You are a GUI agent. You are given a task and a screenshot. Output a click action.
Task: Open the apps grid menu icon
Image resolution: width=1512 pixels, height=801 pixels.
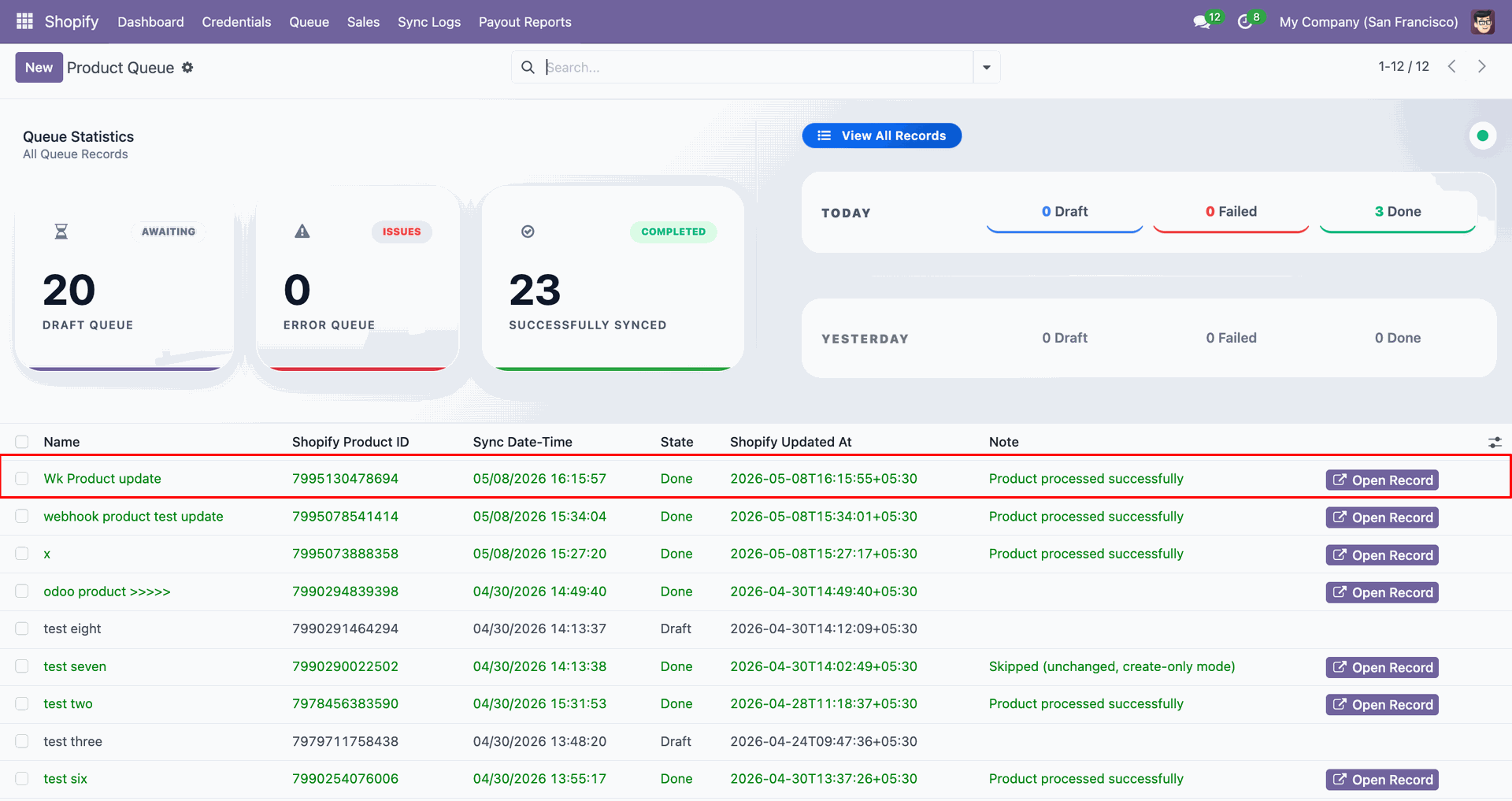(24, 21)
